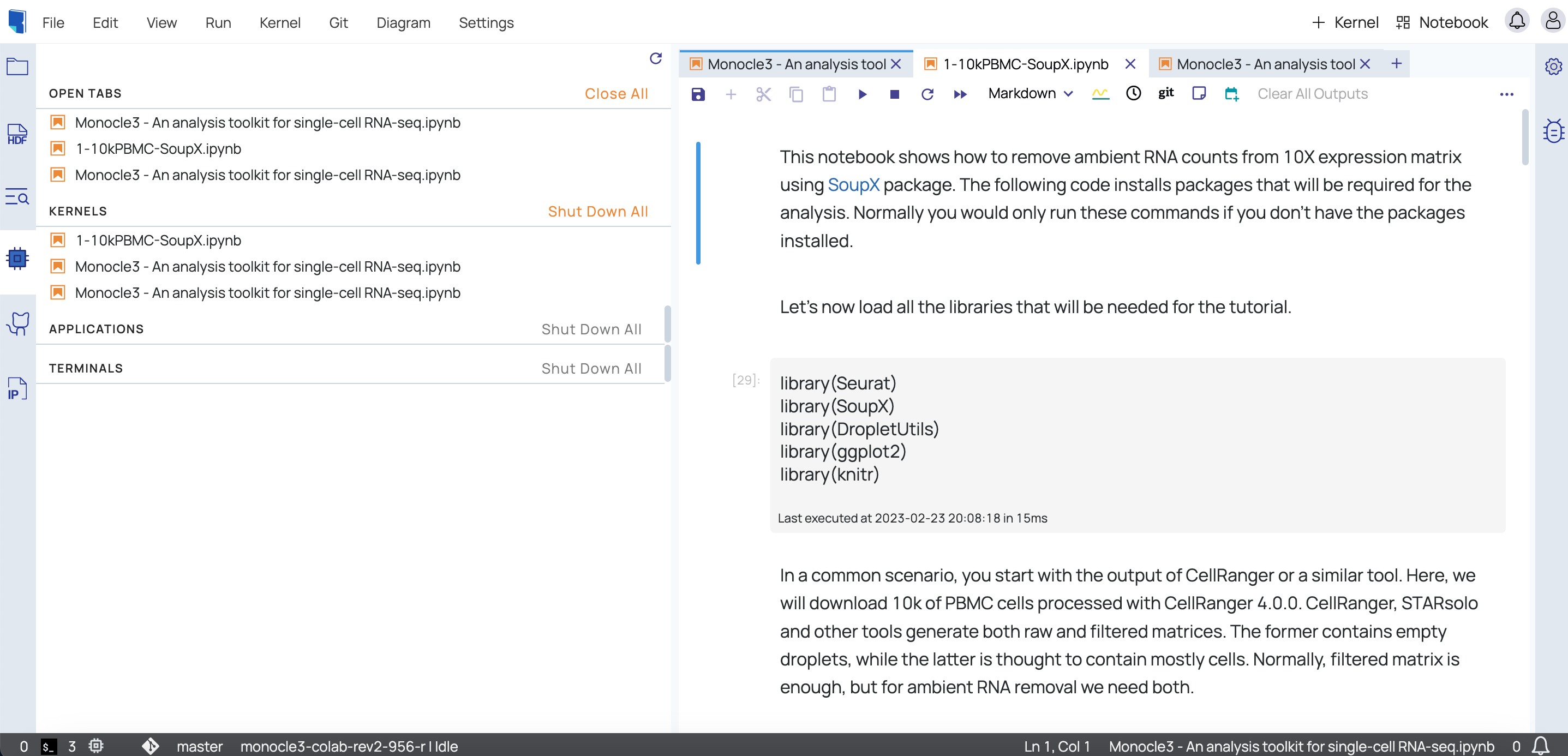Image resolution: width=1568 pixels, height=756 pixels.
Task: Restart the kernel using the refresh icon
Action: [x=927, y=94]
